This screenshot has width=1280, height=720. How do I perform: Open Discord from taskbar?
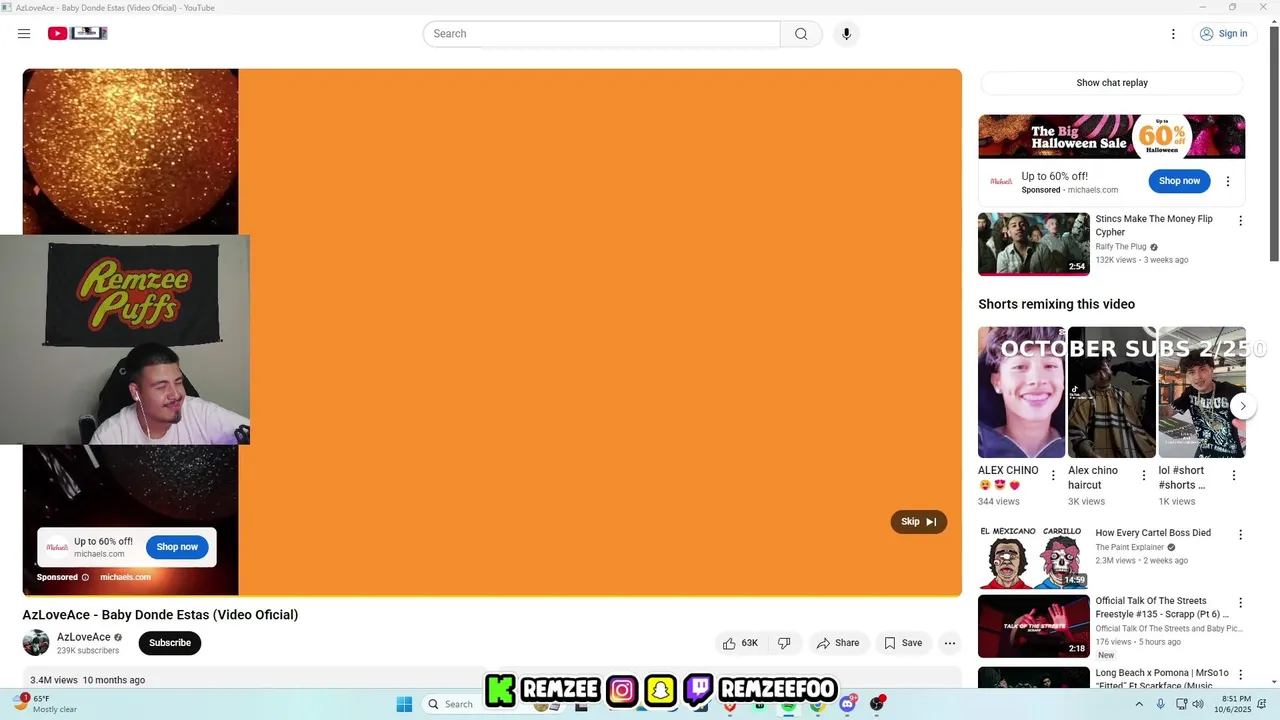coord(848,704)
